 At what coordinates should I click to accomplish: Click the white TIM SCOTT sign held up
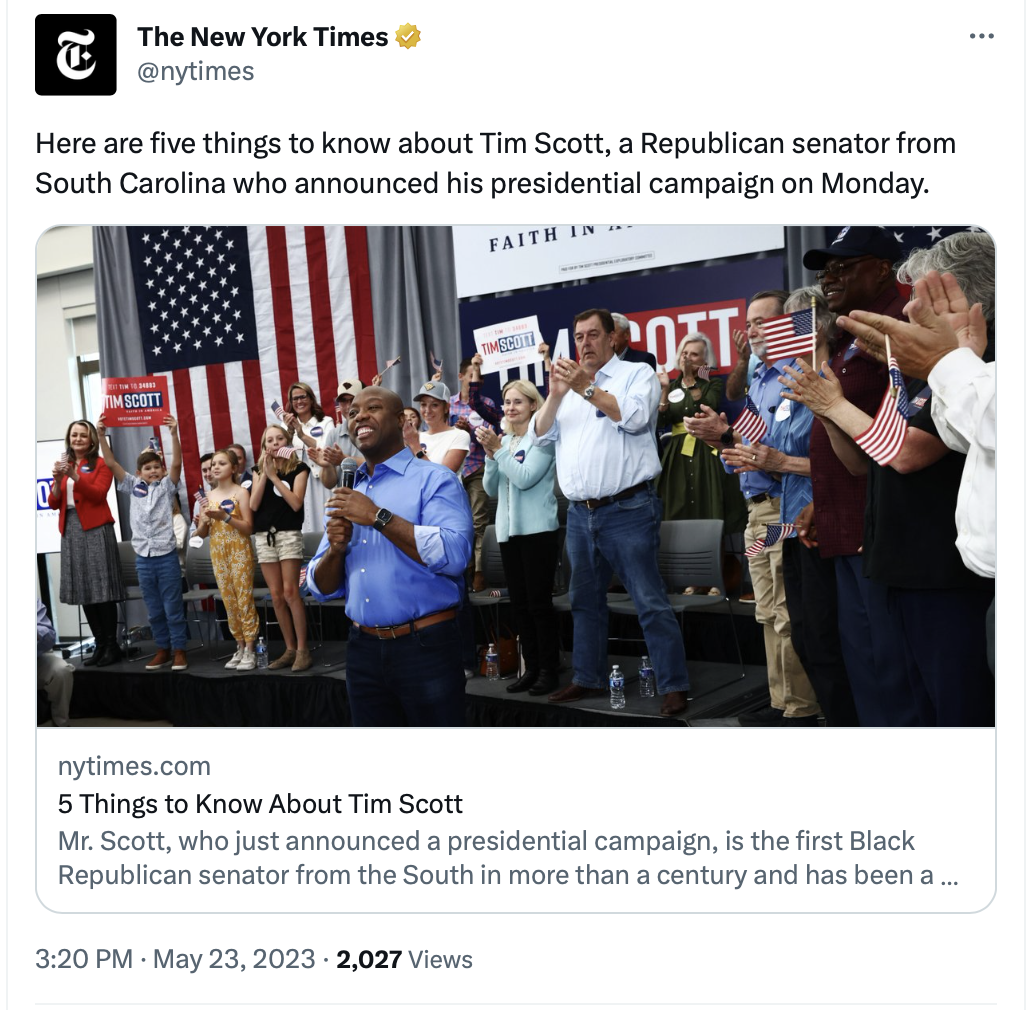tap(508, 343)
